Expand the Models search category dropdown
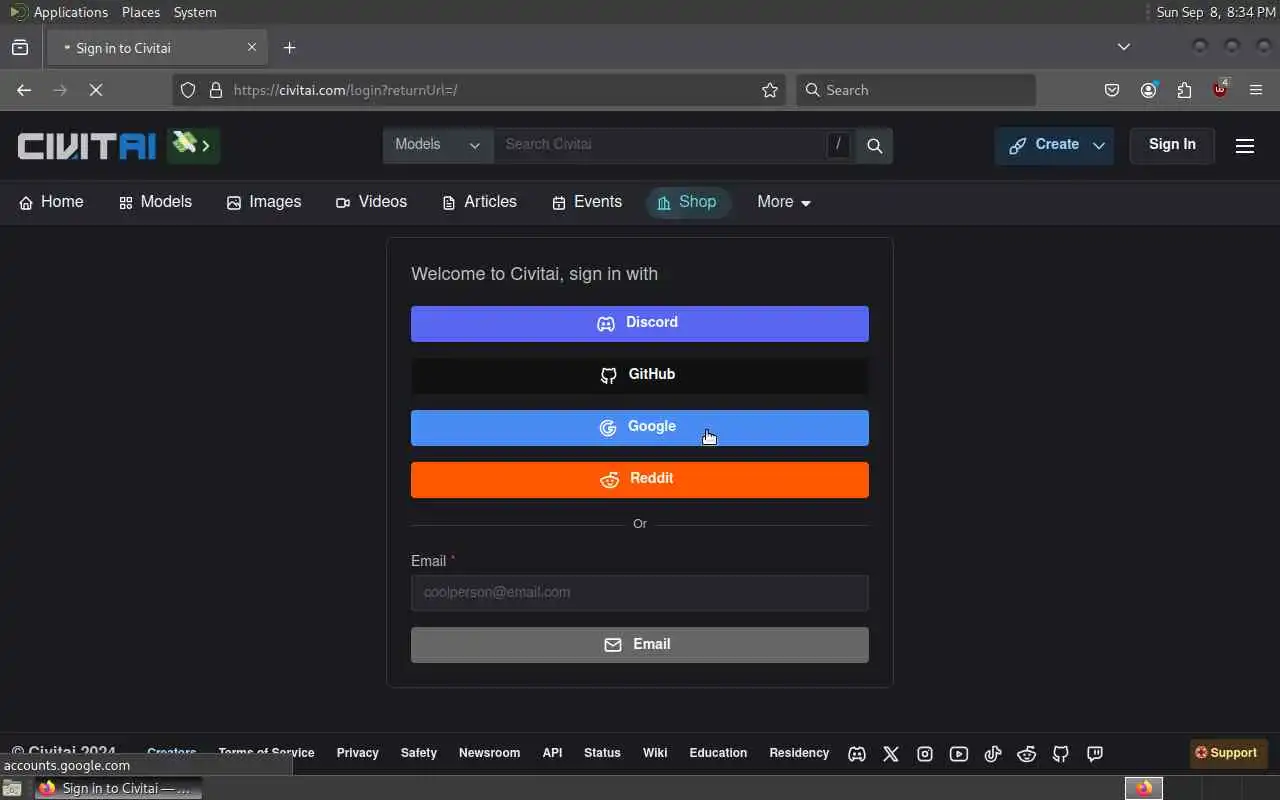Viewport: 1280px width, 800px height. click(438, 146)
